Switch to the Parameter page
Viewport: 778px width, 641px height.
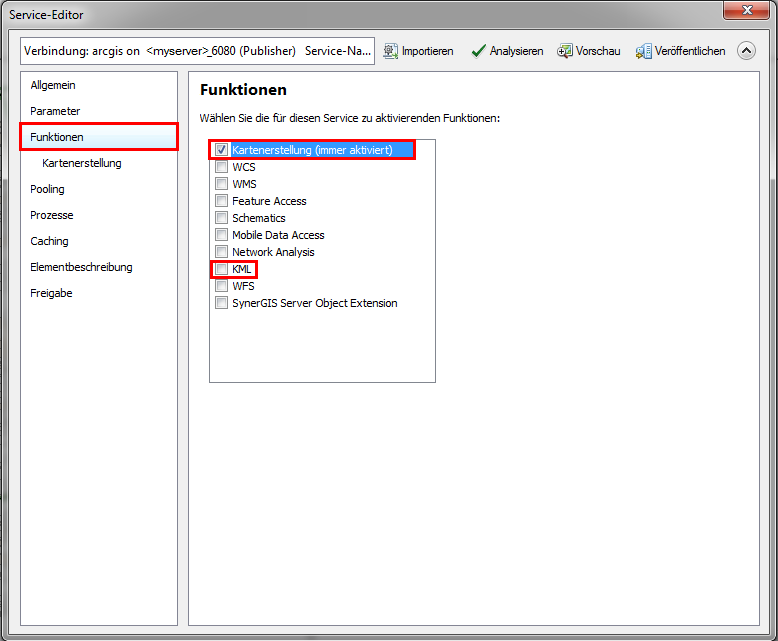[55, 111]
